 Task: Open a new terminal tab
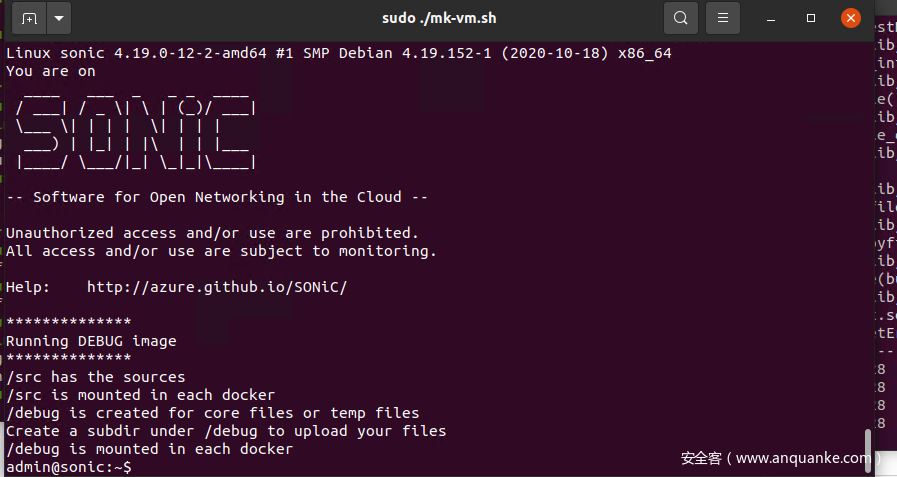click(28, 18)
